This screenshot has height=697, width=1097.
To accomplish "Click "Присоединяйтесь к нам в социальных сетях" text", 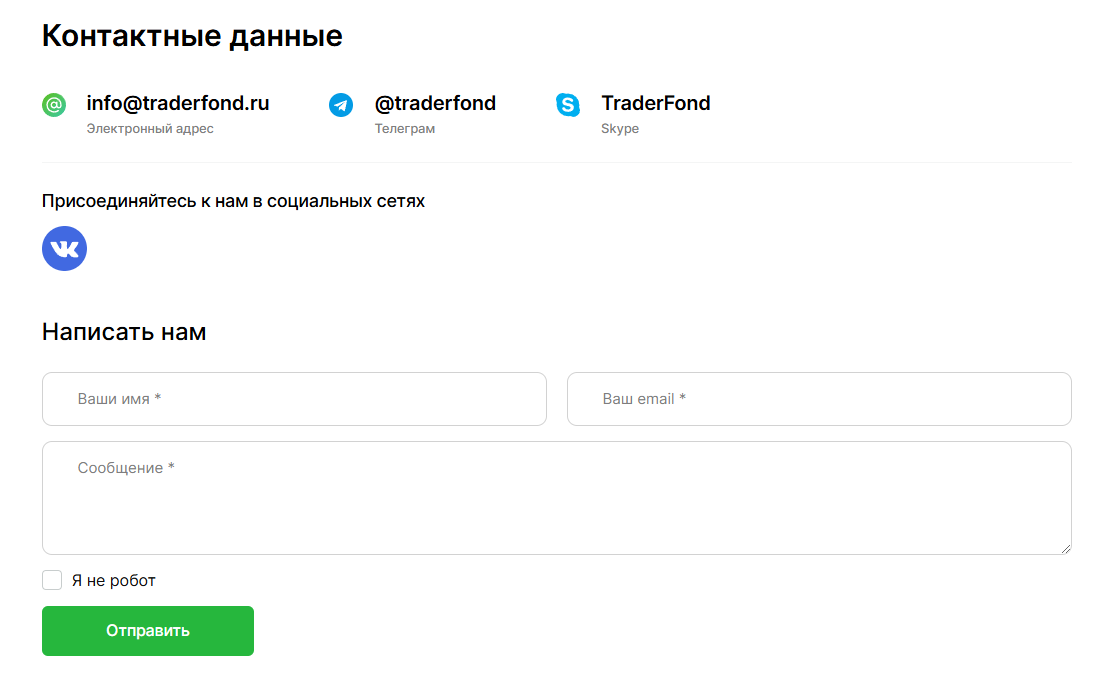I will coord(233,201).
